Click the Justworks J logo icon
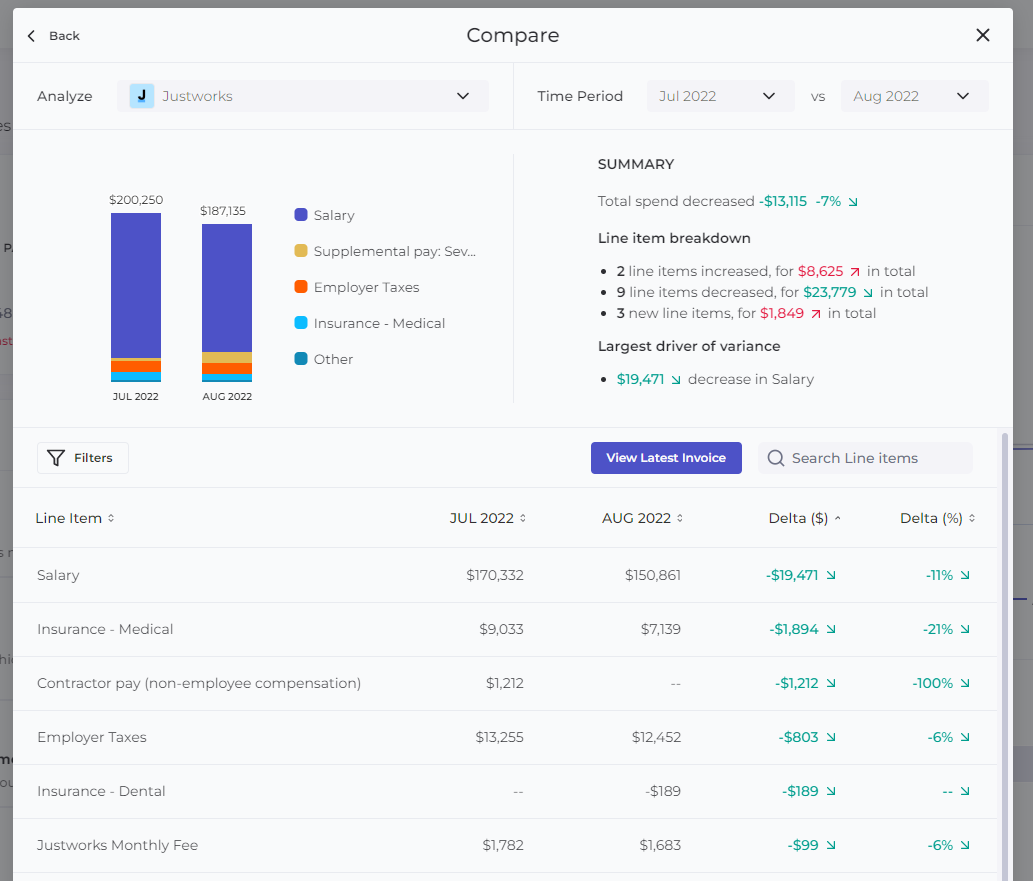This screenshot has height=881, width=1033. [142, 96]
